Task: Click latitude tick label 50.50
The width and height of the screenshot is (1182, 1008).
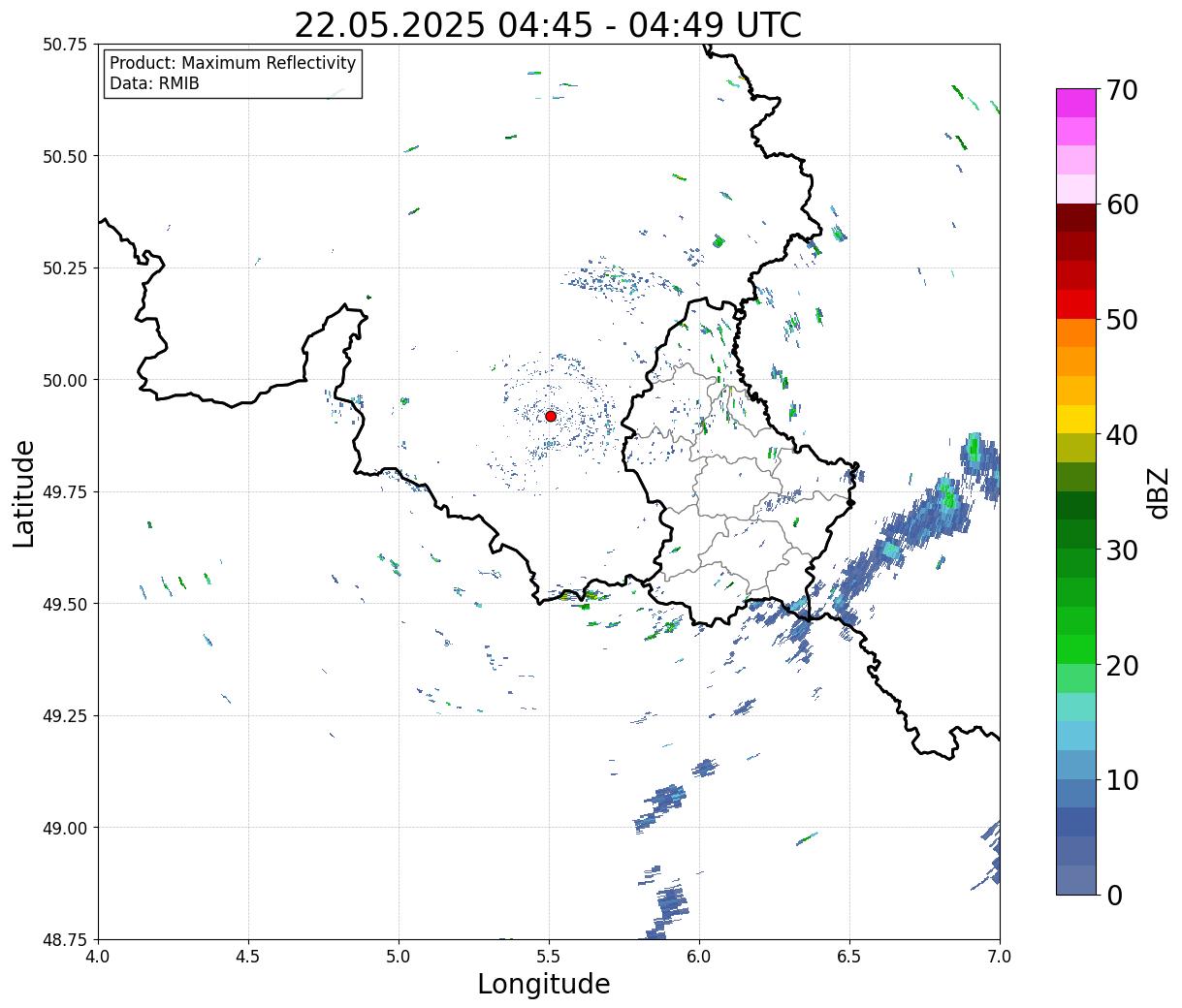Action: [x=65, y=156]
